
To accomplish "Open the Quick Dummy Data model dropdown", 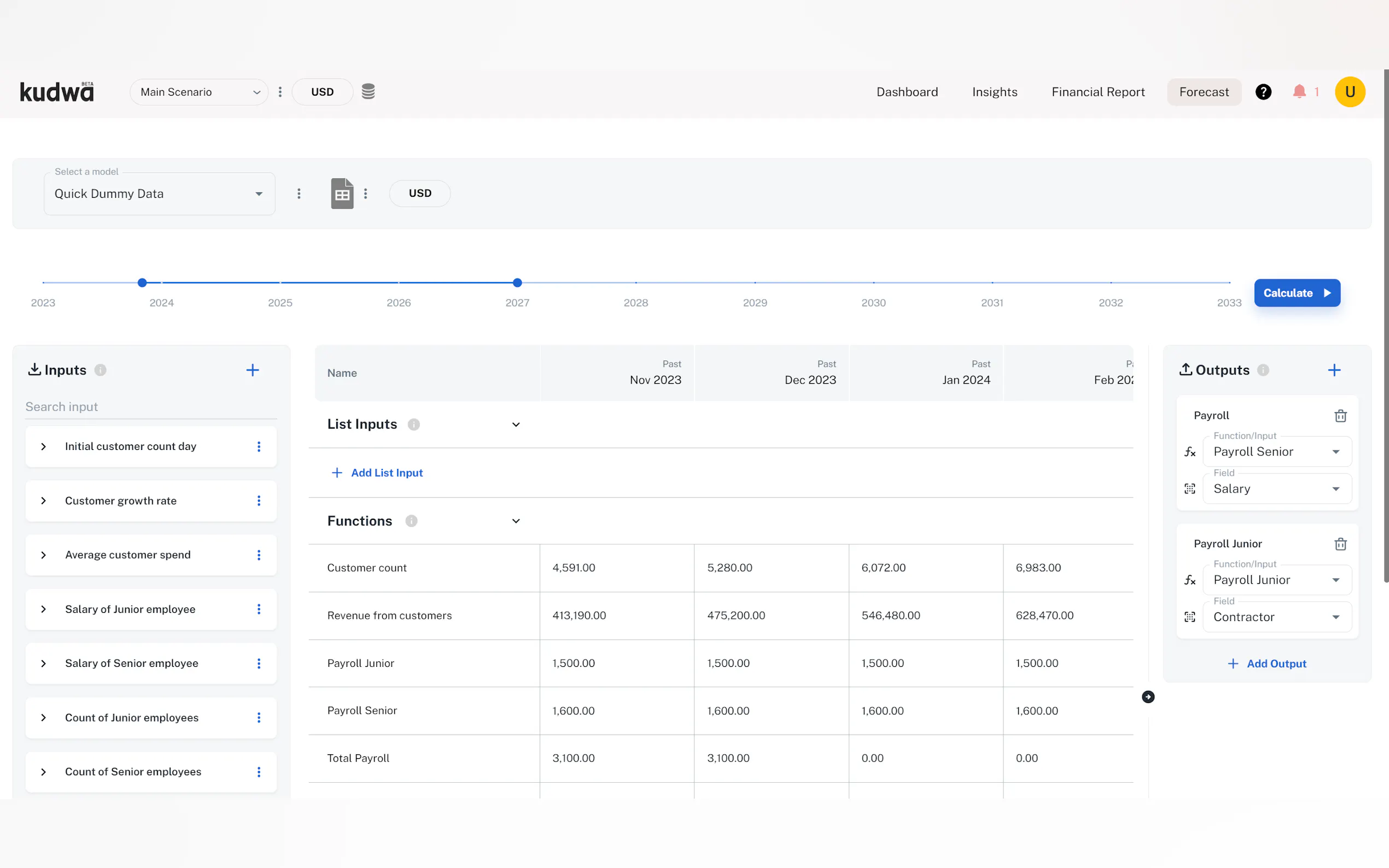I will [159, 194].
